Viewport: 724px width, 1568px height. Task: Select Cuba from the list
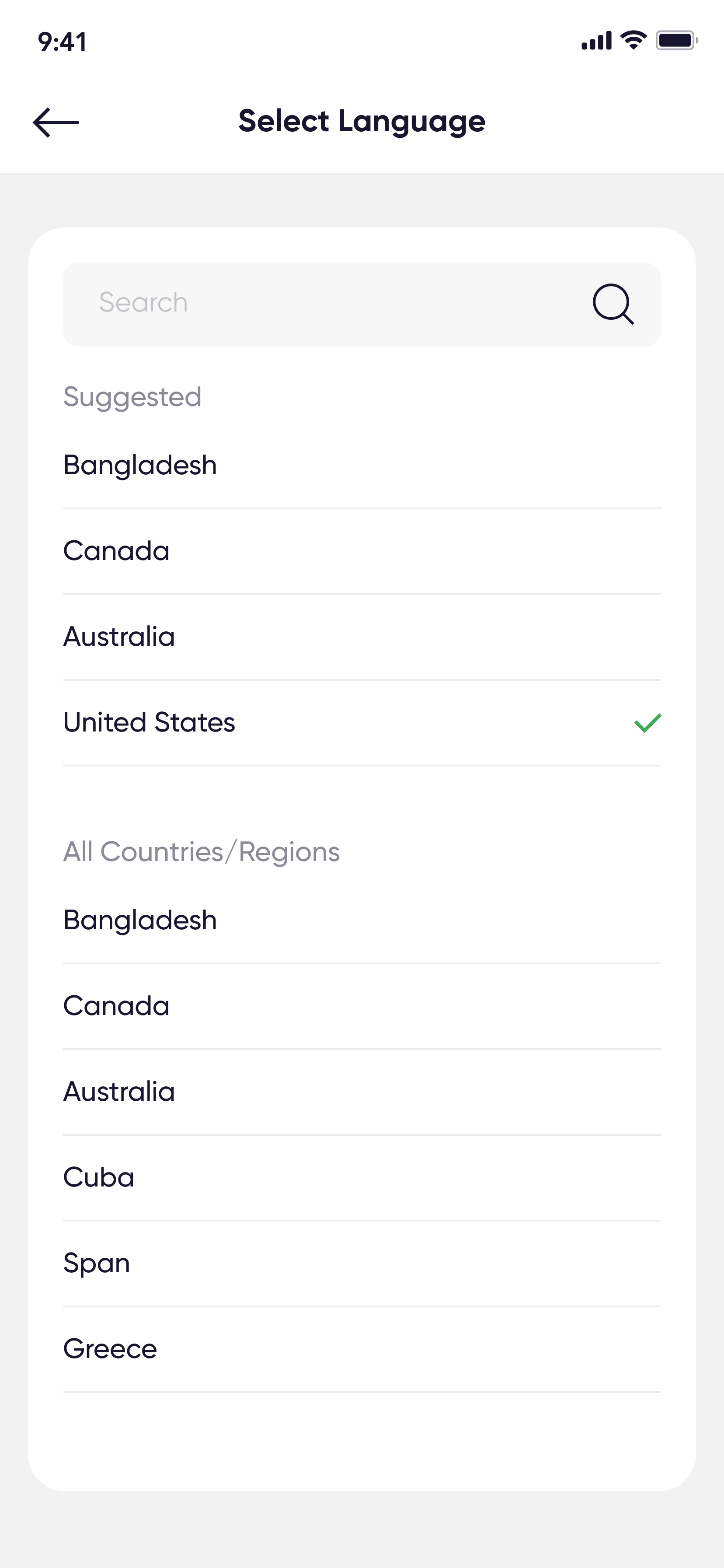[99, 1178]
